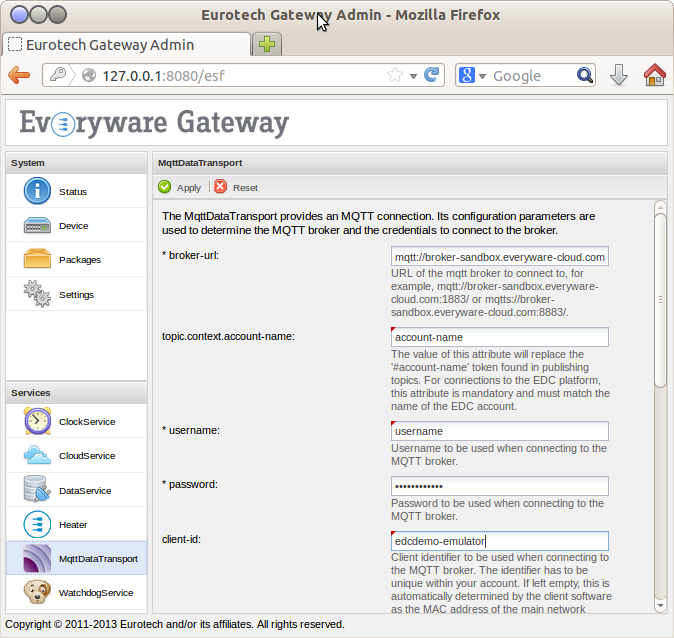Click the copyright footer text
The height and width of the screenshot is (638, 674).
[x=175, y=624]
